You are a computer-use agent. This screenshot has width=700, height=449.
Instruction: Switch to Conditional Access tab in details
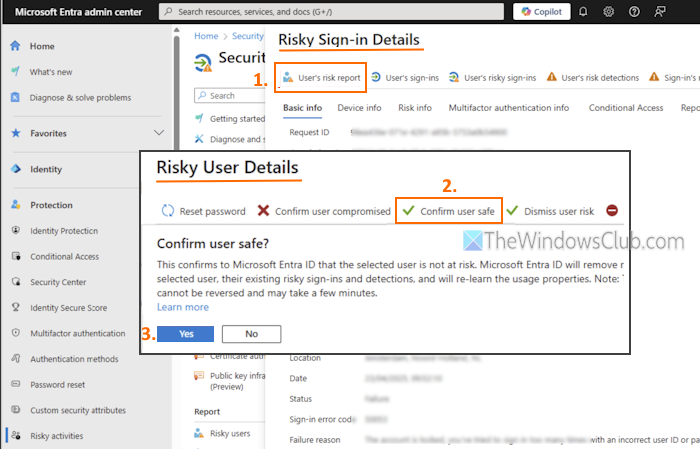click(x=626, y=108)
